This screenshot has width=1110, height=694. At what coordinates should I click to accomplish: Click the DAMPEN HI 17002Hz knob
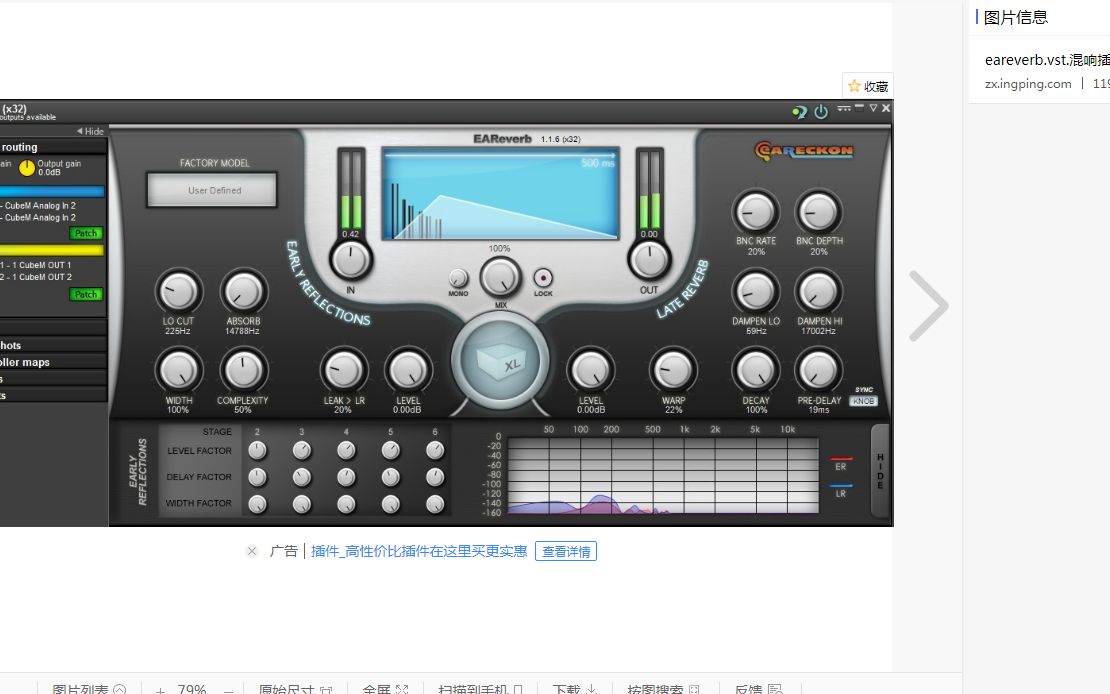[818, 291]
